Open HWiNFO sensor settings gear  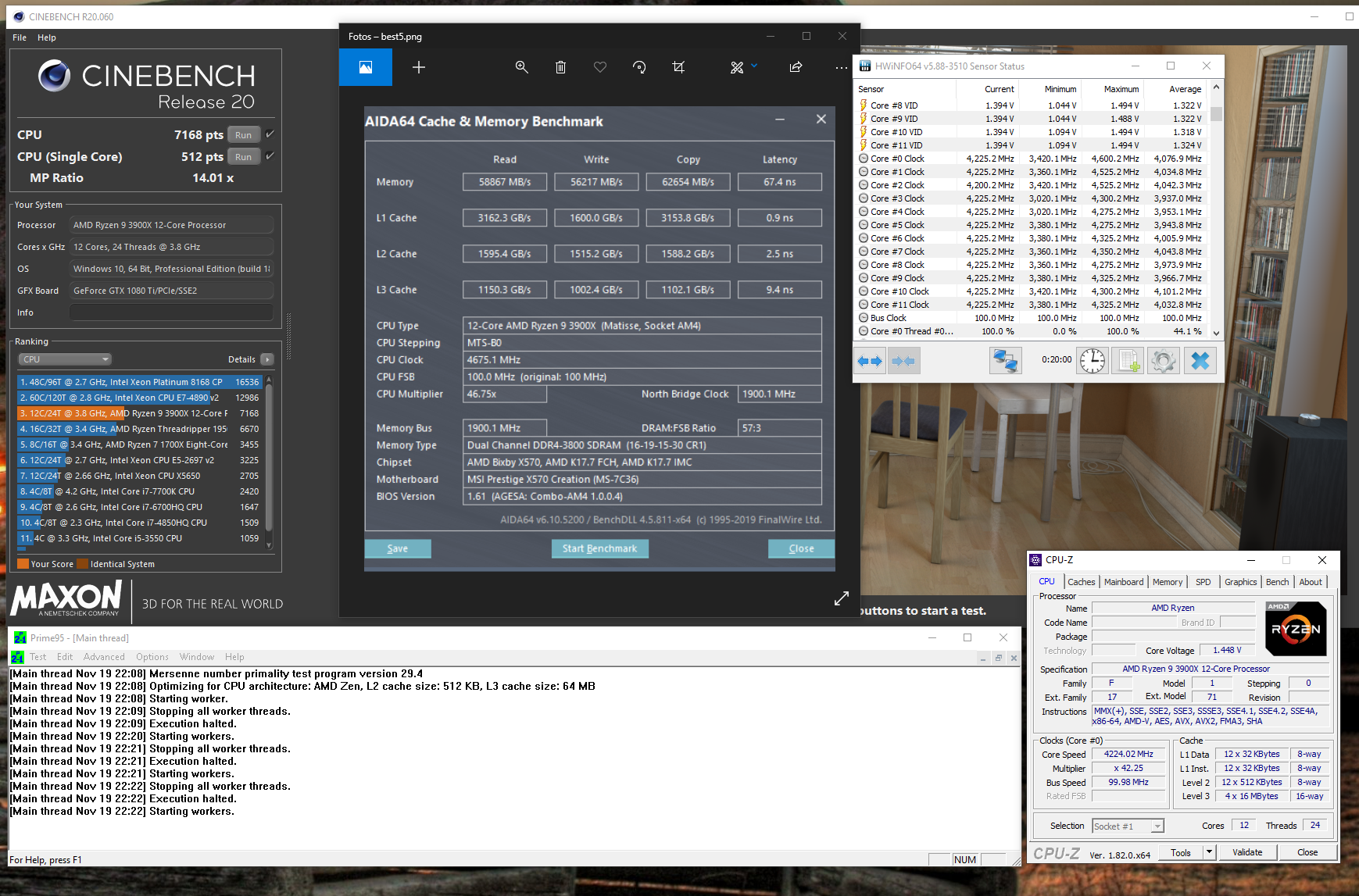1163,361
